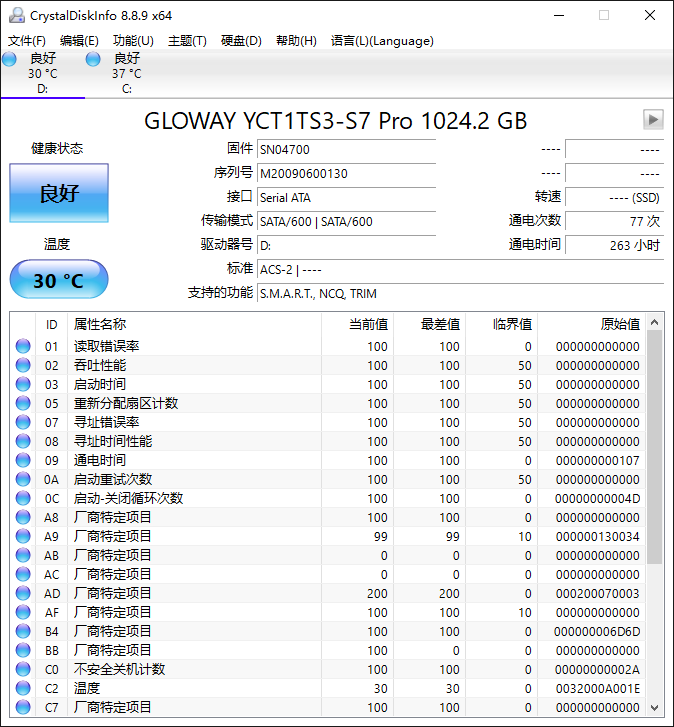The width and height of the screenshot is (674, 727).
Task: Click the 通电时间 value 263 小时
Action: pos(615,246)
